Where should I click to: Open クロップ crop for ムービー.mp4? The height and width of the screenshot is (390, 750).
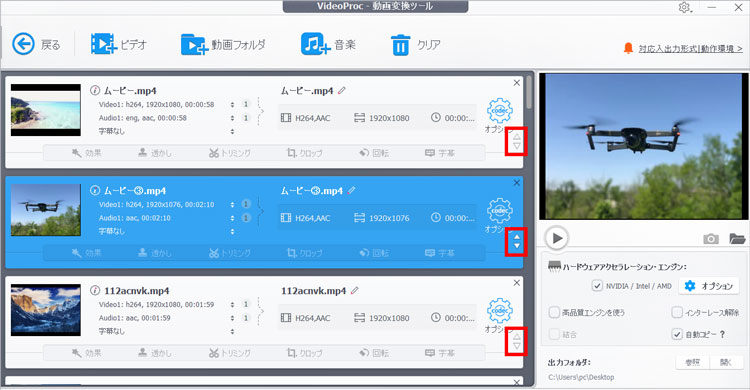pyautogui.click(x=304, y=153)
